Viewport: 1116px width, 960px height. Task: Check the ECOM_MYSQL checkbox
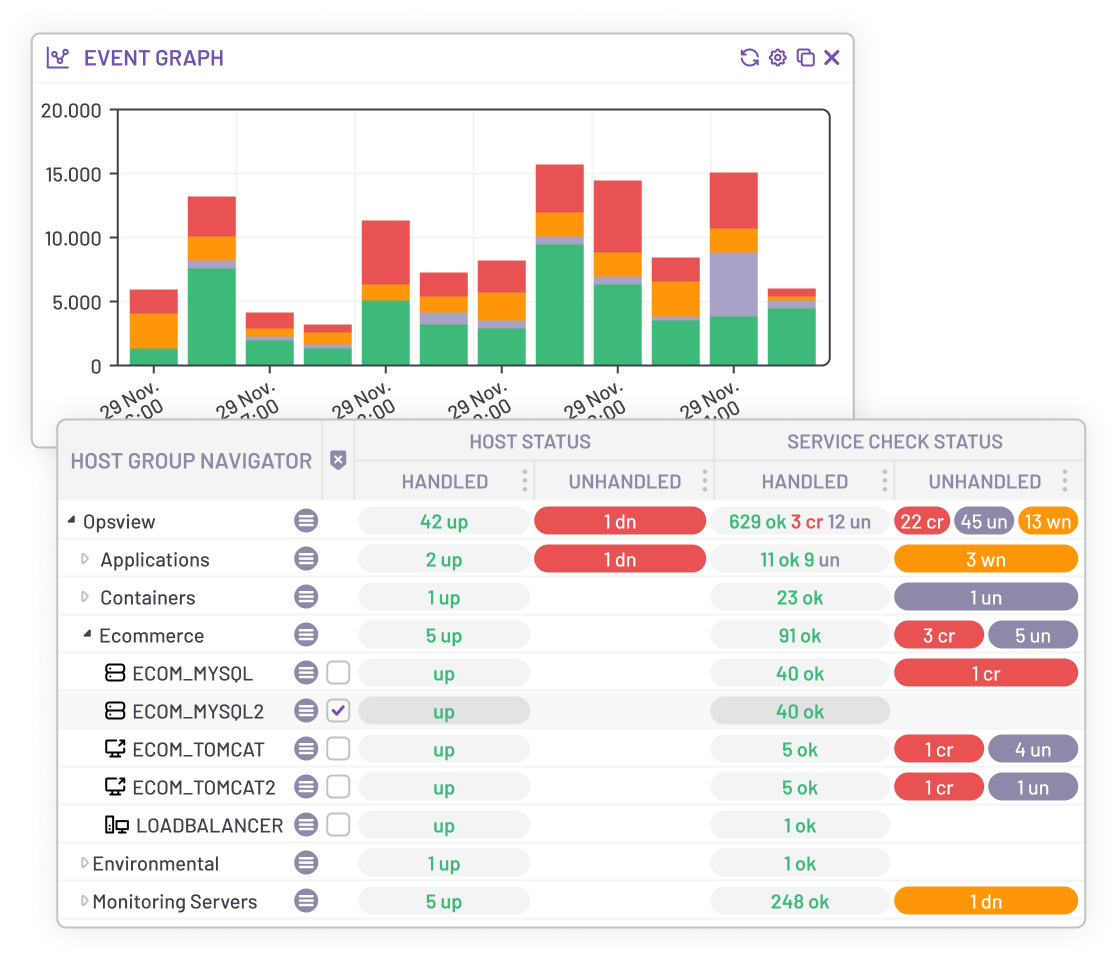[338, 673]
